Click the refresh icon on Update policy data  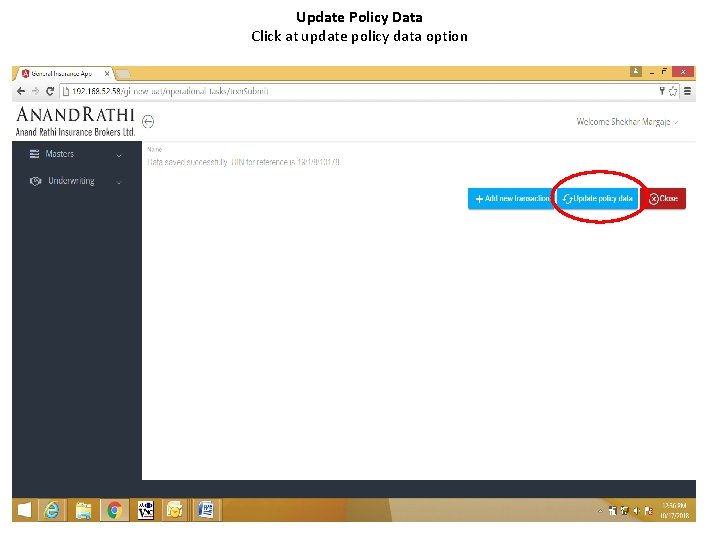[x=568, y=199]
